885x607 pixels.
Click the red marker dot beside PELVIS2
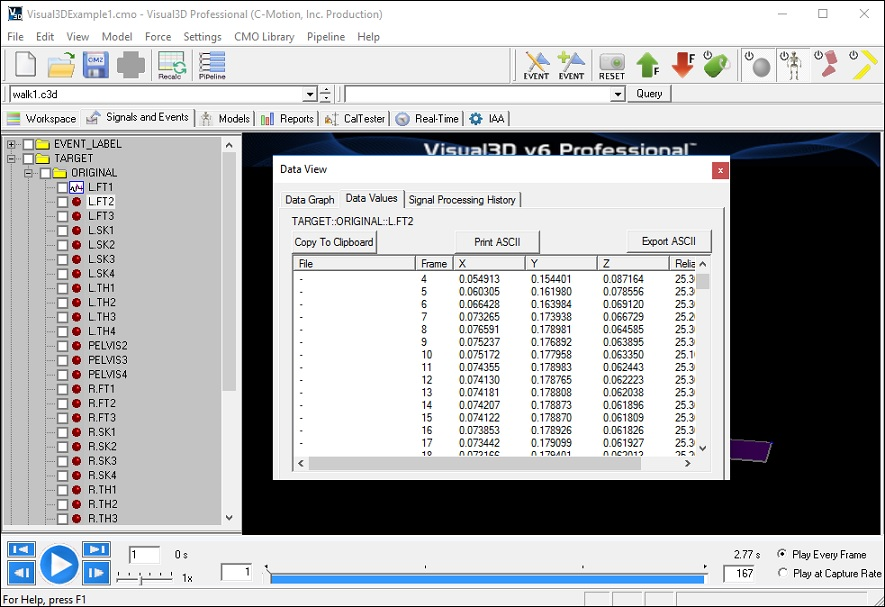pos(76,346)
